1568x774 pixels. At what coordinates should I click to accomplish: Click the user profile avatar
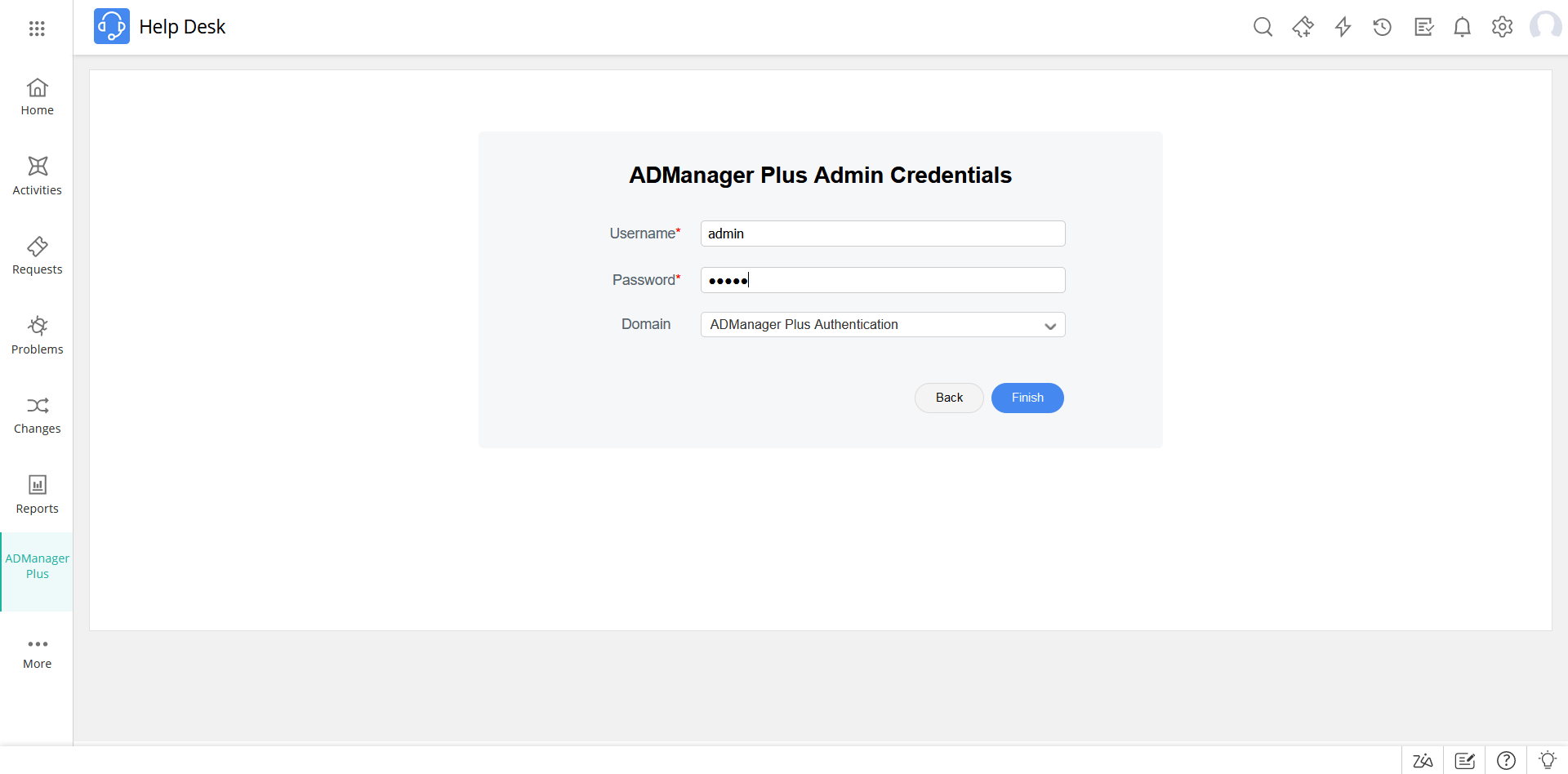point(1545,26)
